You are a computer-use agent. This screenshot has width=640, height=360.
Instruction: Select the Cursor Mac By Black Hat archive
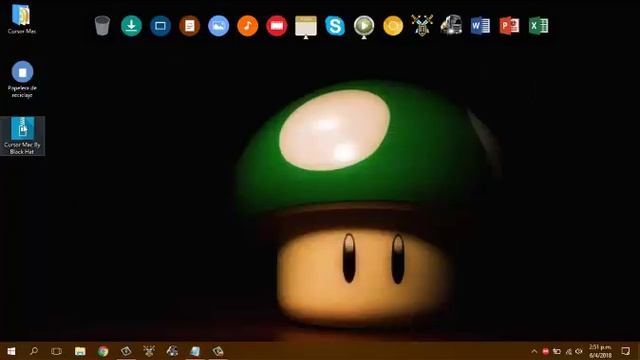pyautogui.click(x=22, y=136)
